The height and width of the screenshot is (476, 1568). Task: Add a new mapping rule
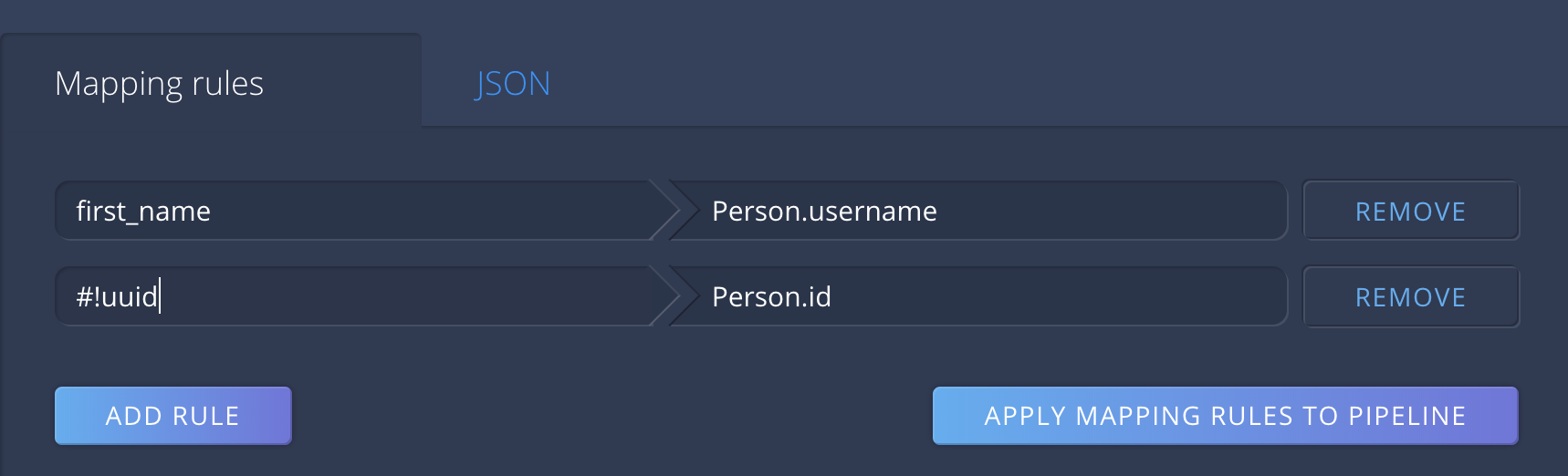[173, 416]
